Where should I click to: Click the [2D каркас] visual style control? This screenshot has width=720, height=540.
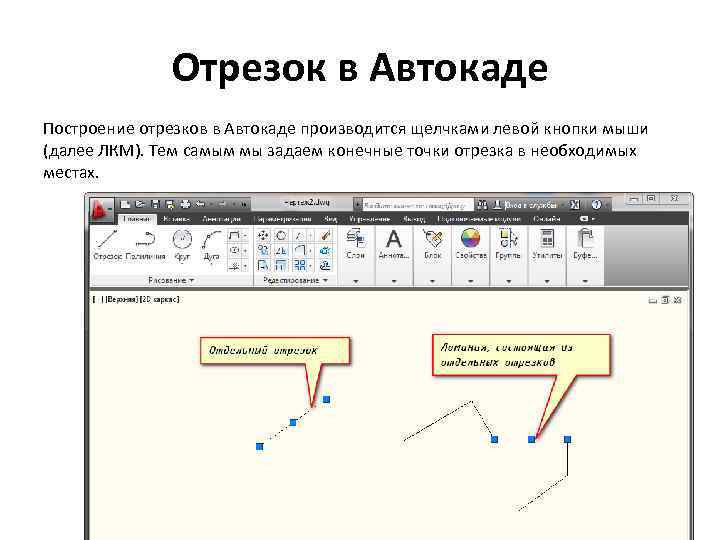click(x=159, y=299)
